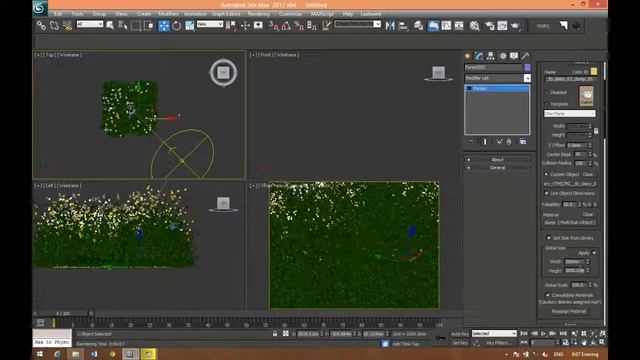
Task: Open the Select by Name dialog
Action: [x=122, y=25]
